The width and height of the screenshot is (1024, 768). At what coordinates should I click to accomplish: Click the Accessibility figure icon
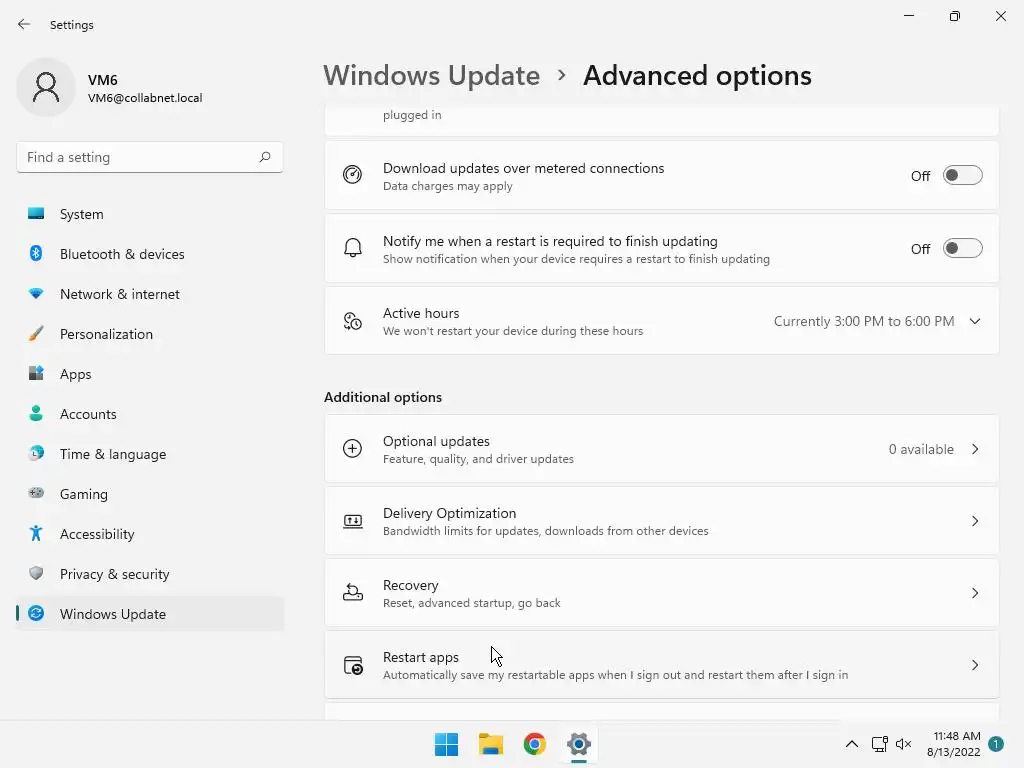(x=36, y=534)
